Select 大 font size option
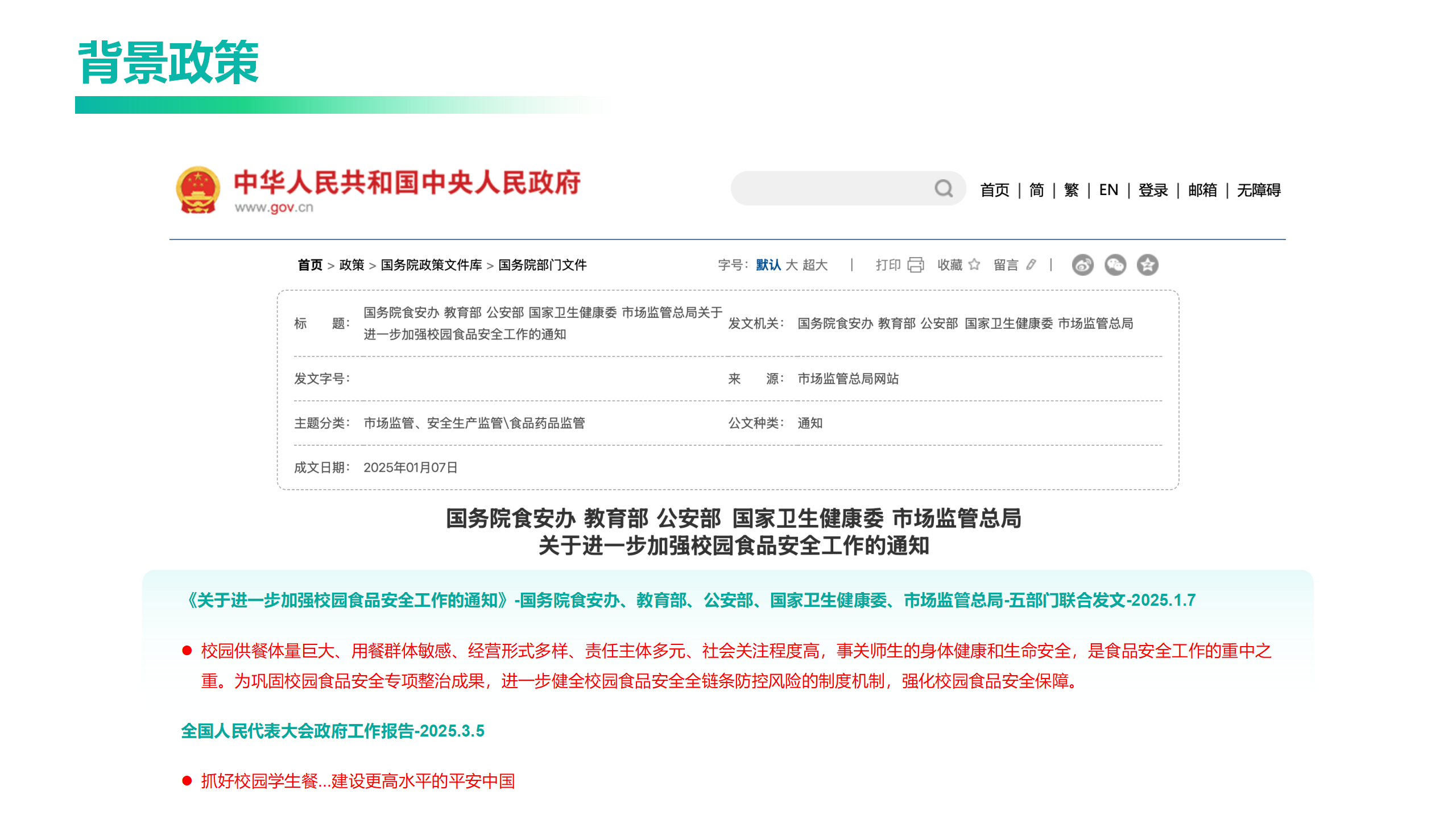Screen dimensions: 1456x819 791,265
